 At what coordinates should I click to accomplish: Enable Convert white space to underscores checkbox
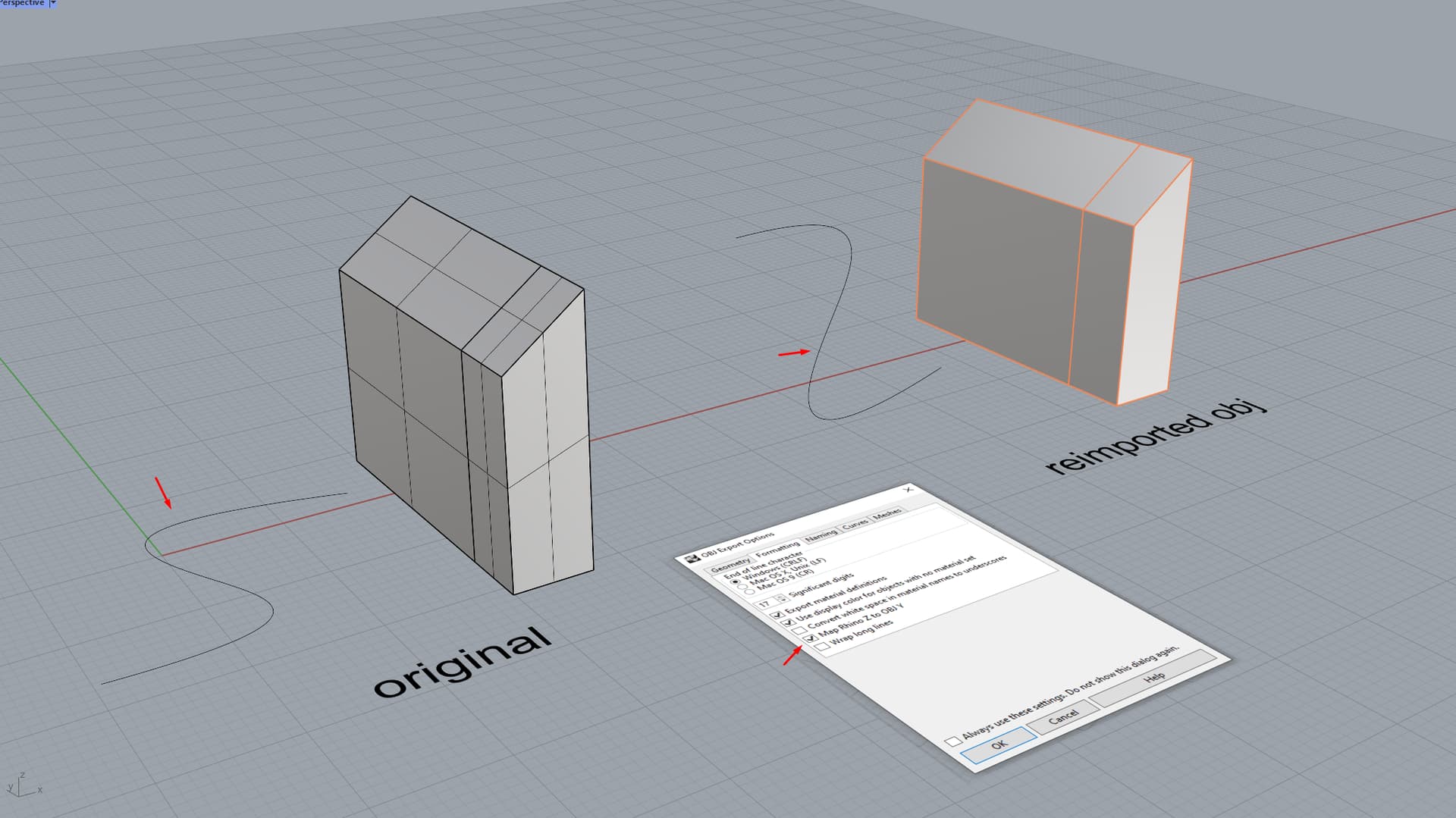(799, 631)
